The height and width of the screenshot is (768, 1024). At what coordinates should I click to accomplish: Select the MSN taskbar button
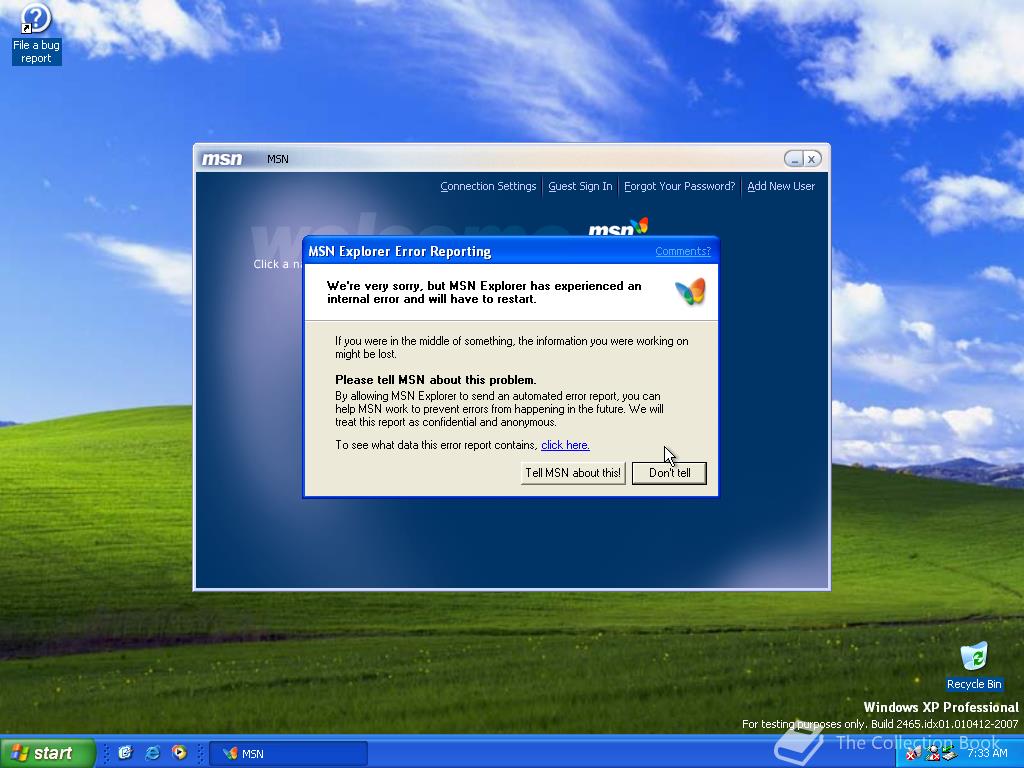pos(288,754)
